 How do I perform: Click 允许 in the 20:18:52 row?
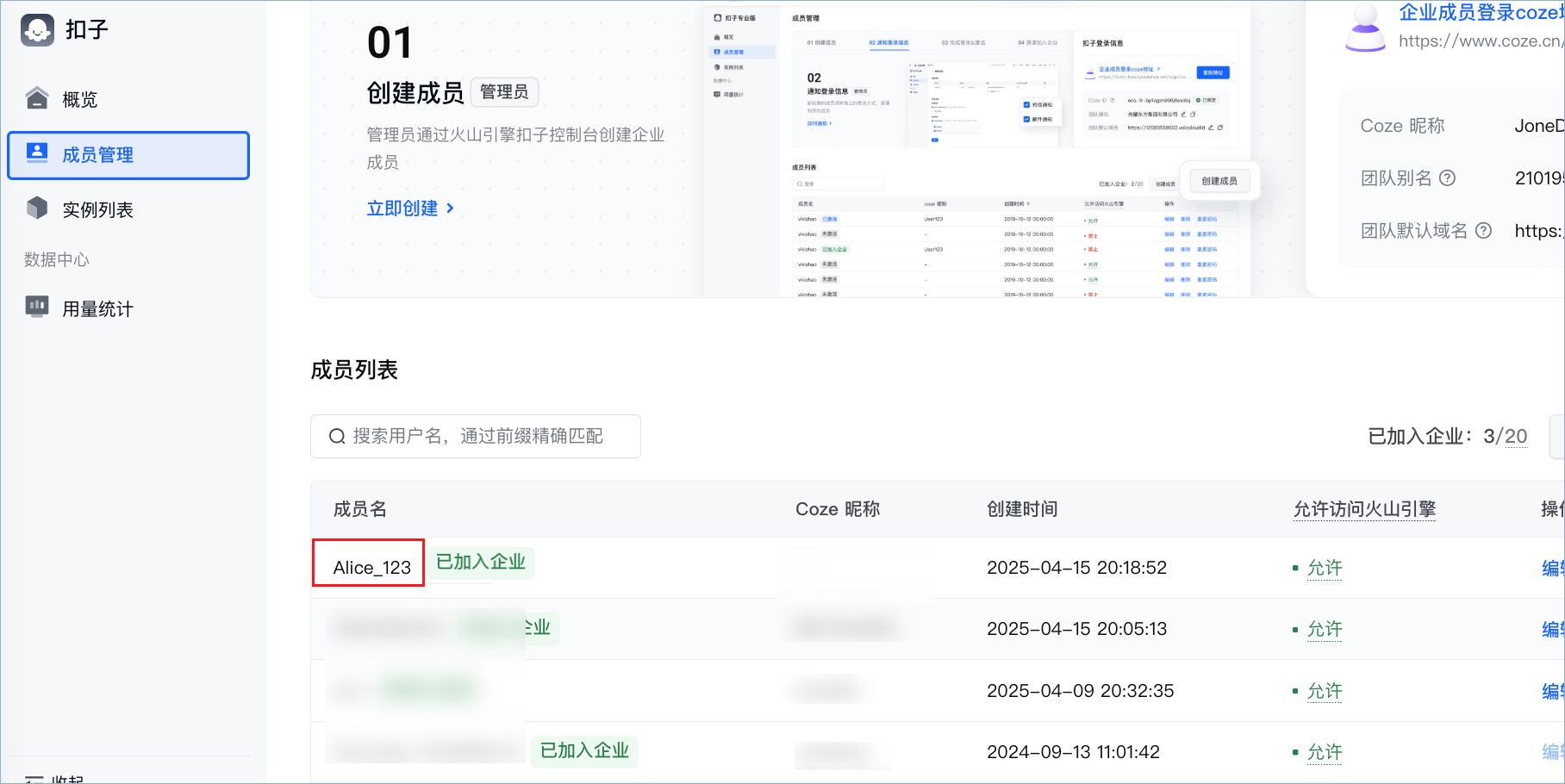(1325, 568)
